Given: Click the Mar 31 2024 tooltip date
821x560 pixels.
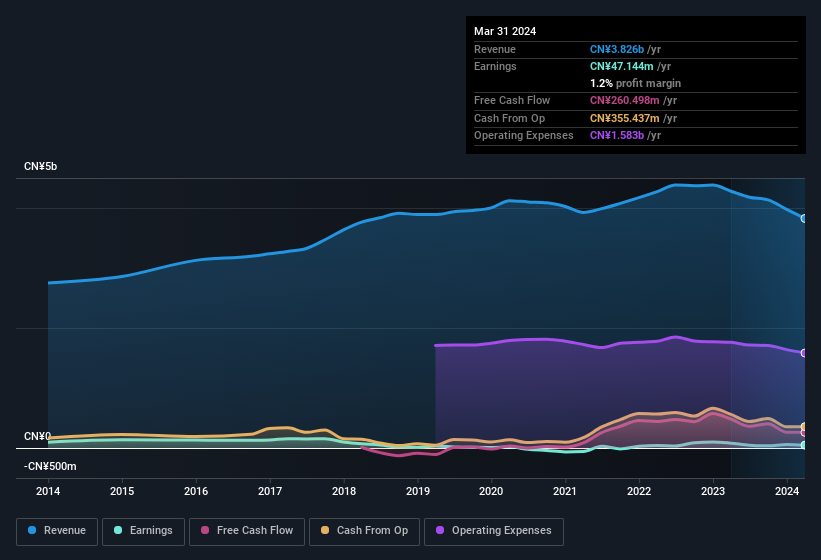Looking at the screenshot, I should pyautogui.click(x=505, y=31).
